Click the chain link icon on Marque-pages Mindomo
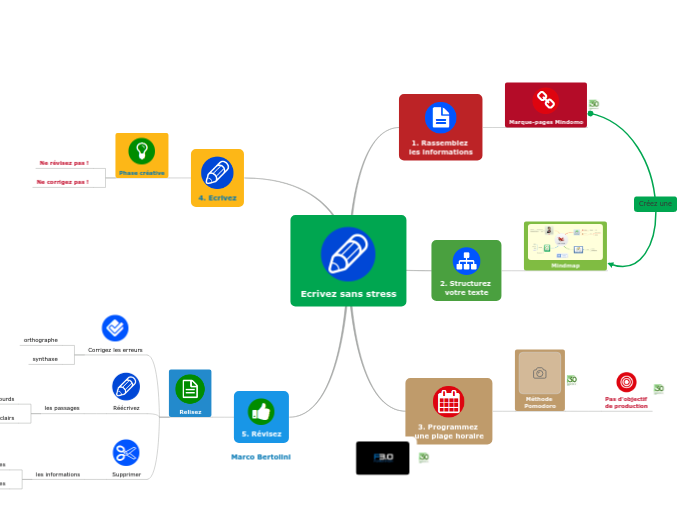This screenshot has height=520, width=697. [x=545, y=99]
